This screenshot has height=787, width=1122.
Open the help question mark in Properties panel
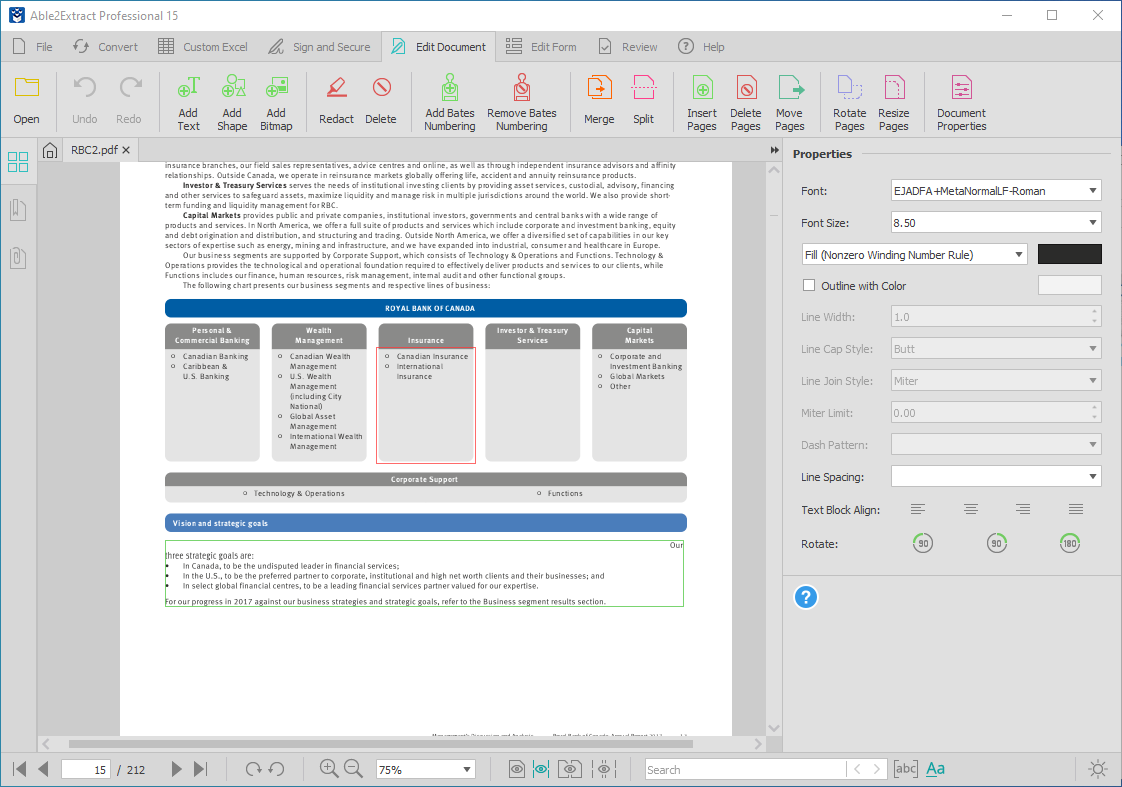(x=806, y=597)
